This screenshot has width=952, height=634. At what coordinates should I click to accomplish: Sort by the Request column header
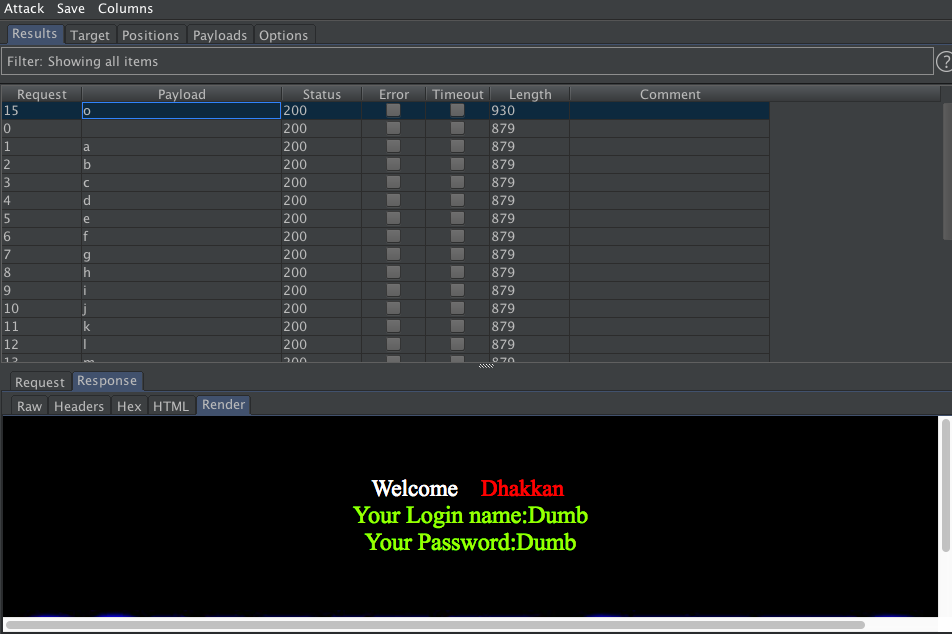pyautogui.click(x=41, y=94)
